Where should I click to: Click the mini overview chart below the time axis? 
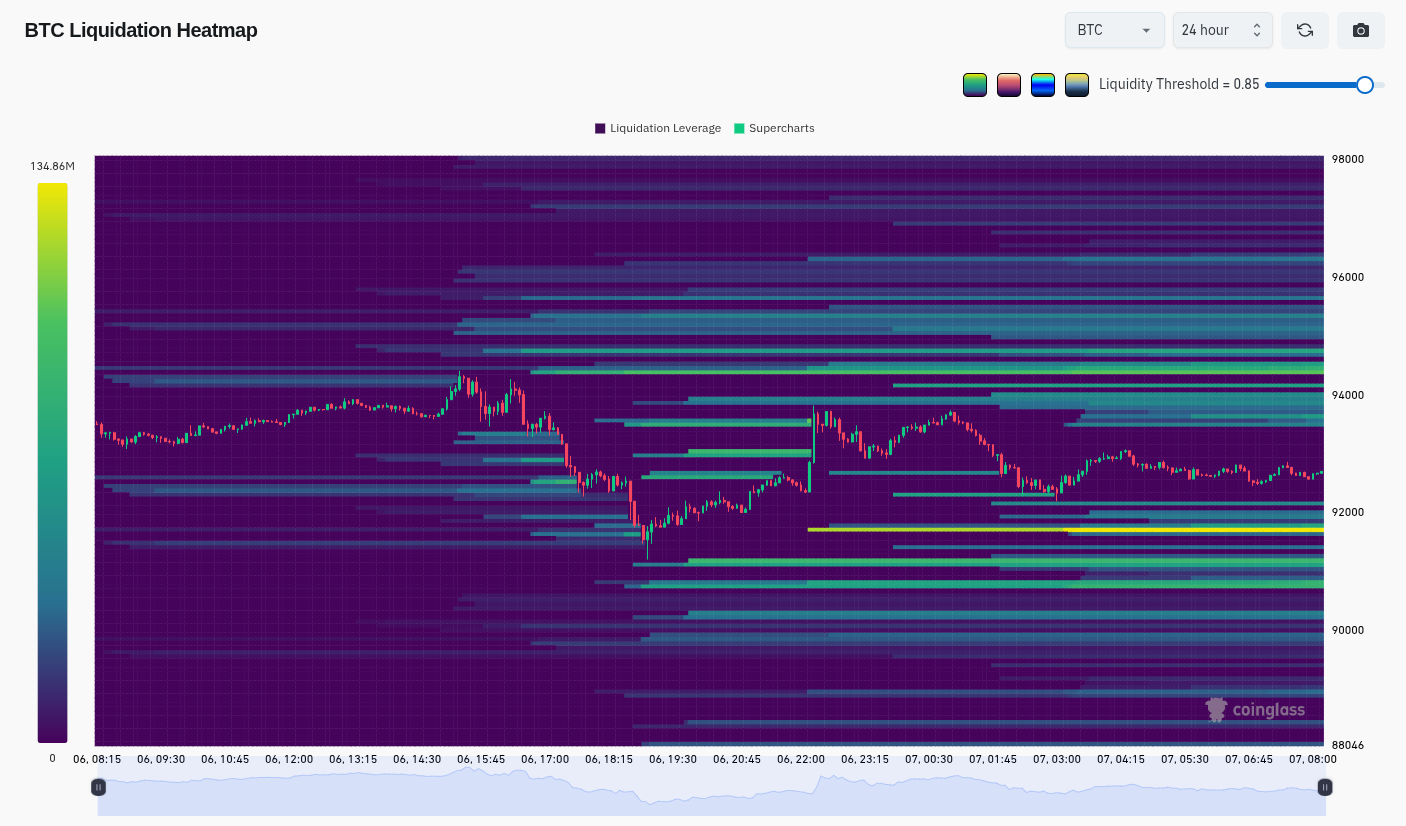click(711, 790)
